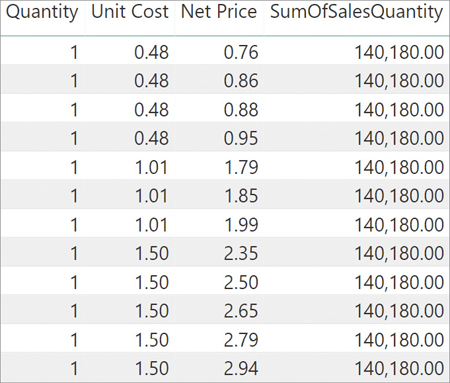Click Unit Cost in the 2.79 row
Image resolution: width=450 pixels, height=383 pixels.
point(152,340)
